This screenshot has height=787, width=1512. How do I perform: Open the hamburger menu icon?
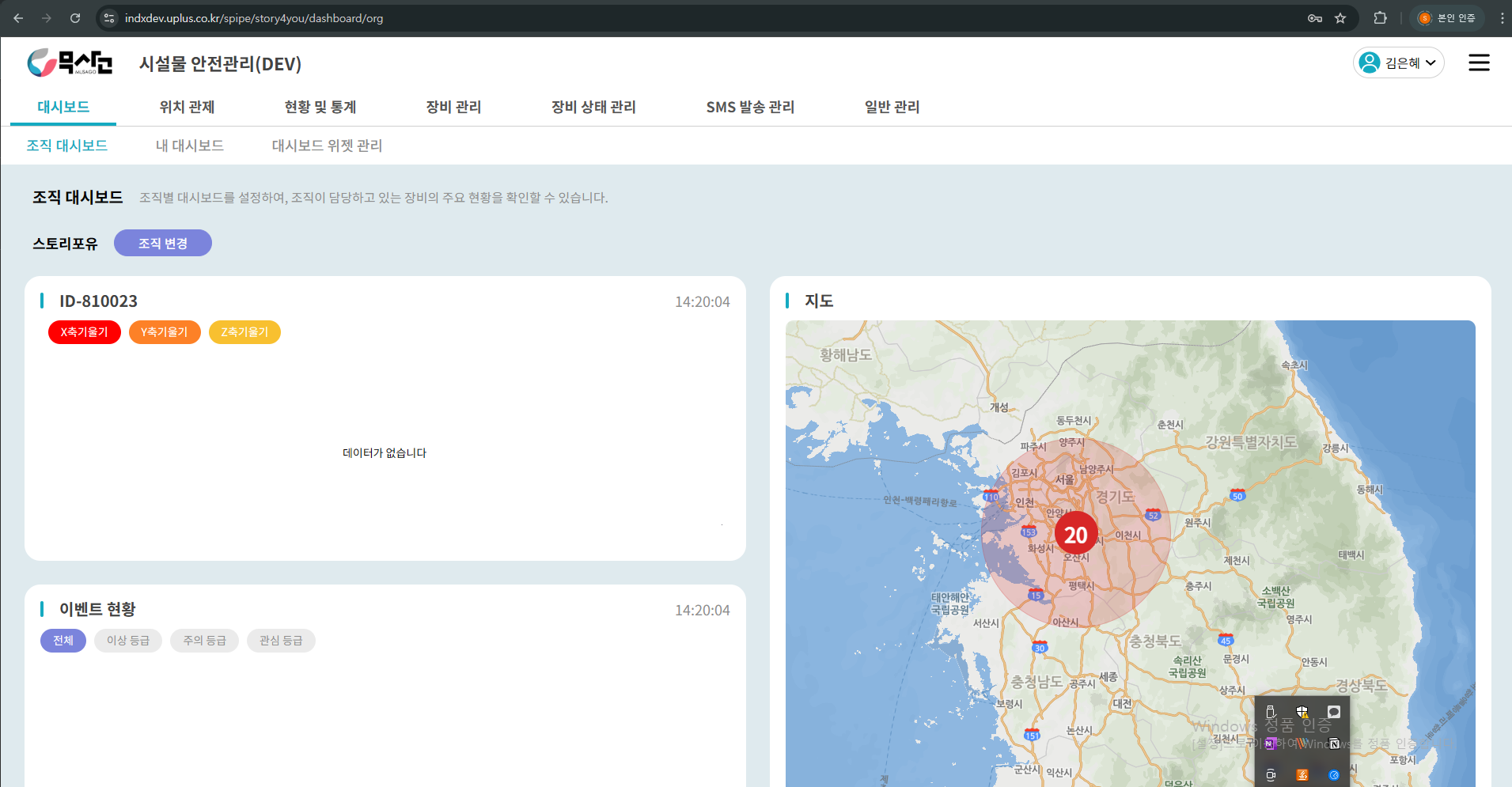[x=1478, y=63]
